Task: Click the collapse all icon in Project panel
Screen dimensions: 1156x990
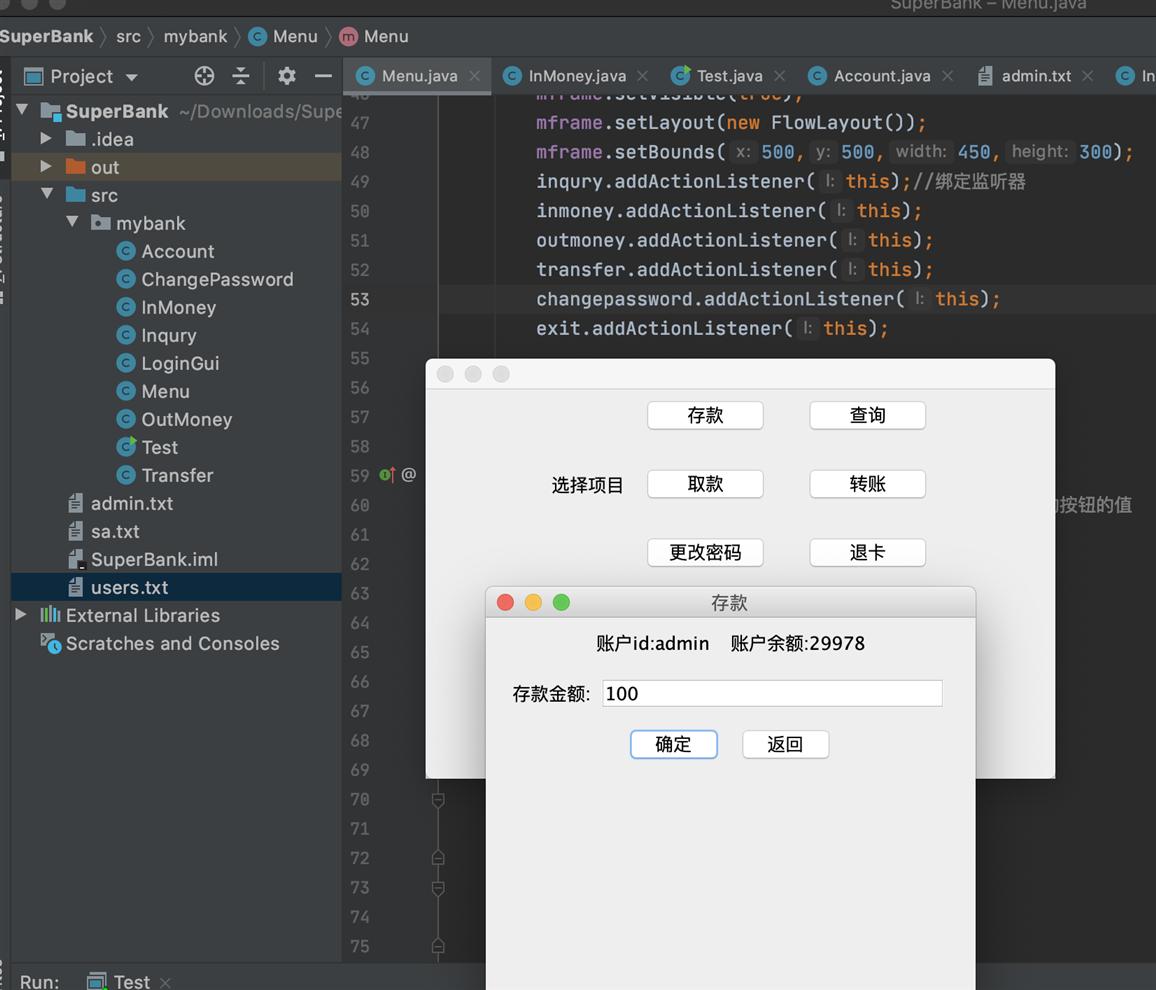Action: tap(241, 76)
